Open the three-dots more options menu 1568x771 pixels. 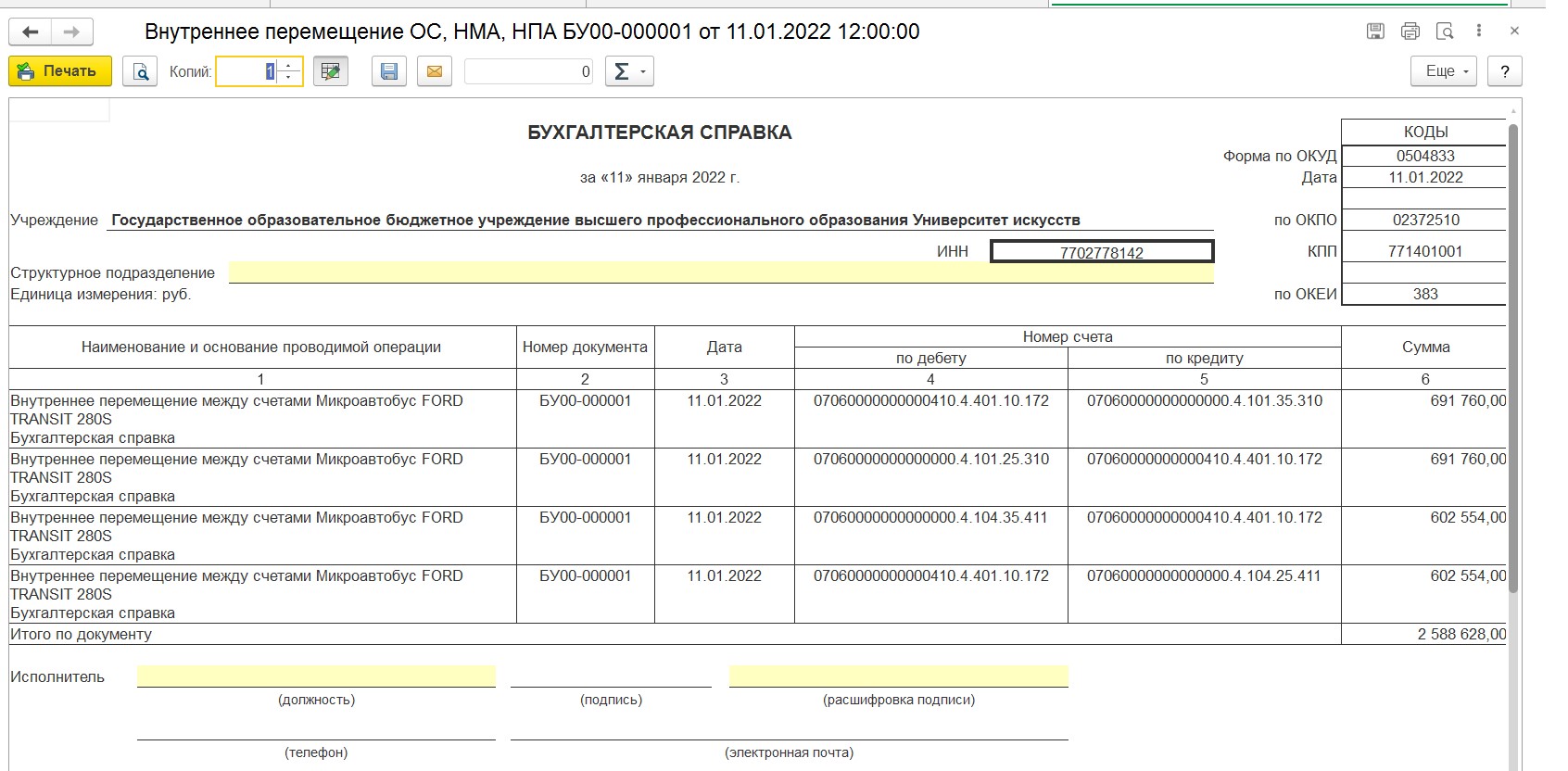tap(1479, 32)
